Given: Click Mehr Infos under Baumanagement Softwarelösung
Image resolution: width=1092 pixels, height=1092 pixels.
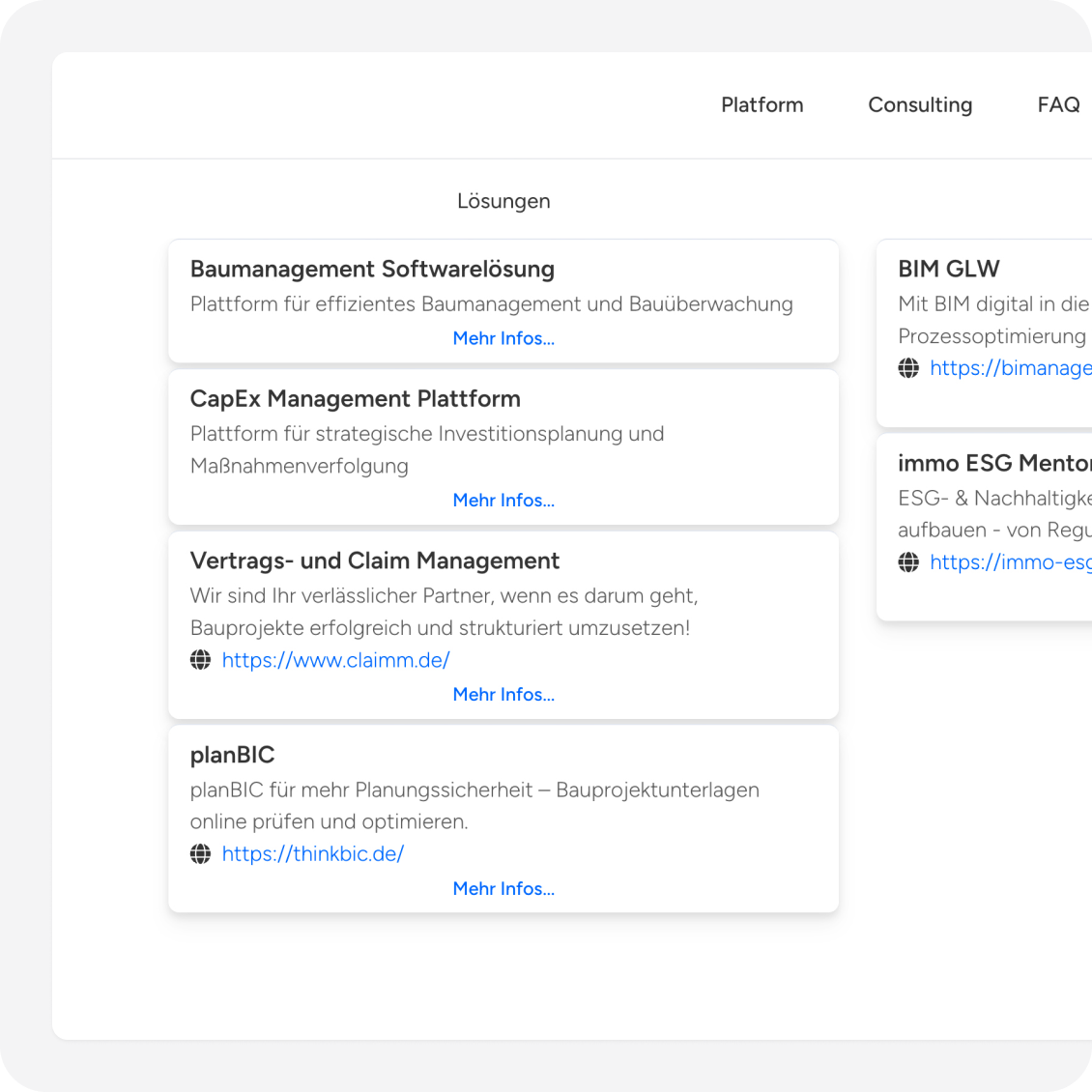Looking at the screenshot, I should tap(503, 338).
